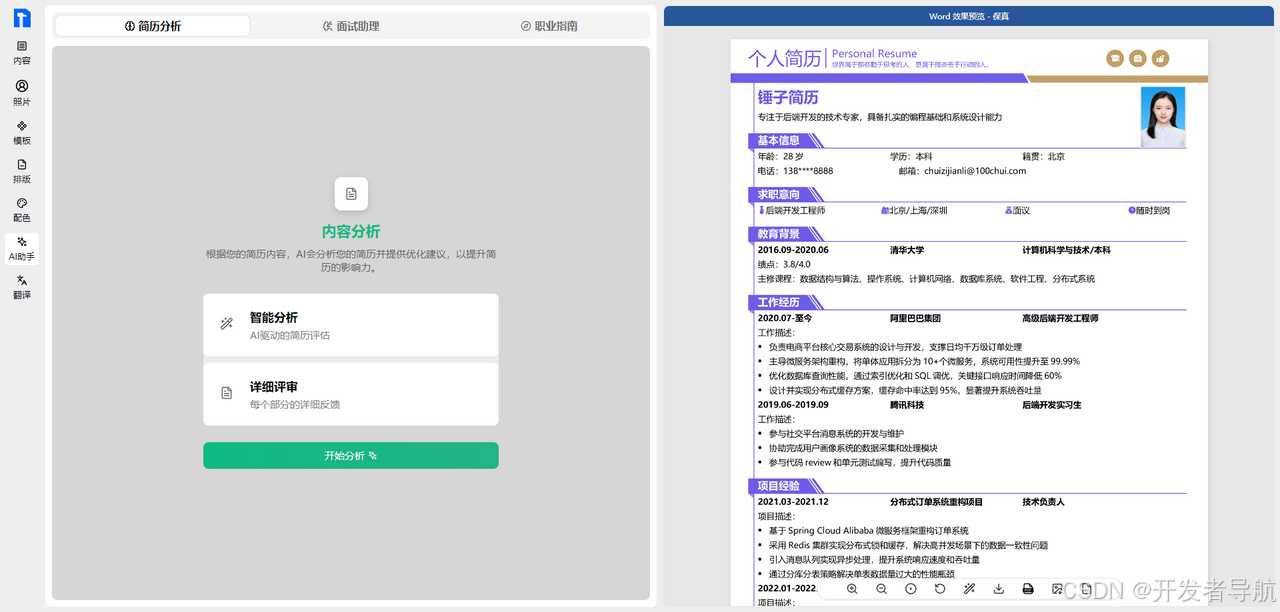Expand the 智能分析 analysis option card
The height and width of the screenshot is (612, 1280).
point(351,324)
